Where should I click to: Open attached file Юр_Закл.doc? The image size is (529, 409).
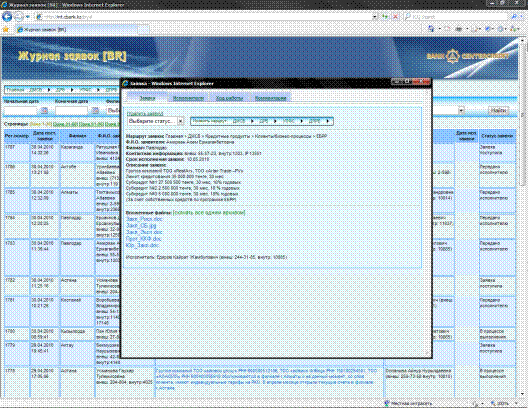coord(142,245)
